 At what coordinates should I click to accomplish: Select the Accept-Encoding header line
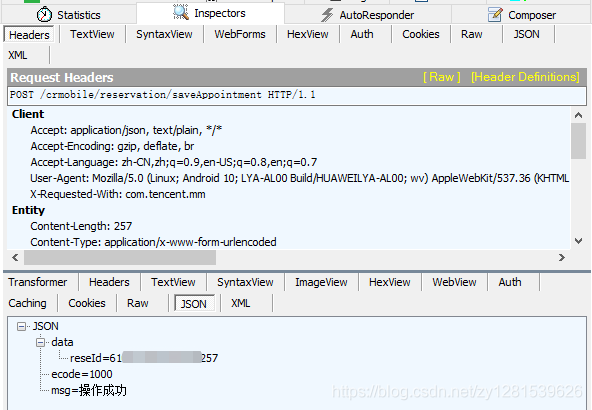pyautogui.click(x=112, y=146)
